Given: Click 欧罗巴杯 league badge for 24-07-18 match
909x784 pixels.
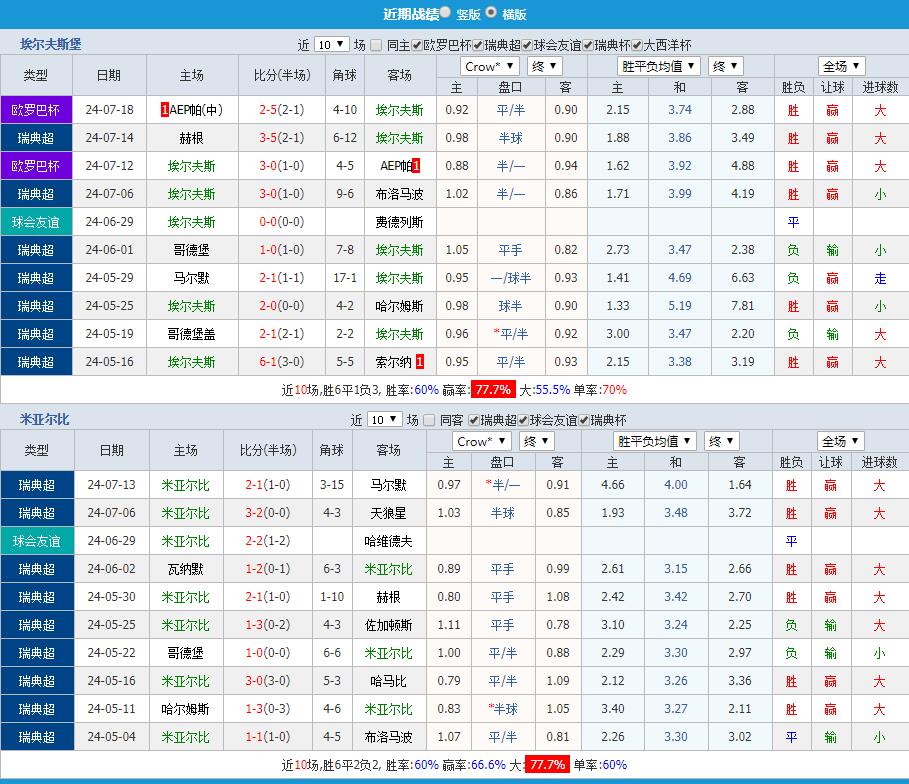Looking at the screenshot, I should 36,110.
